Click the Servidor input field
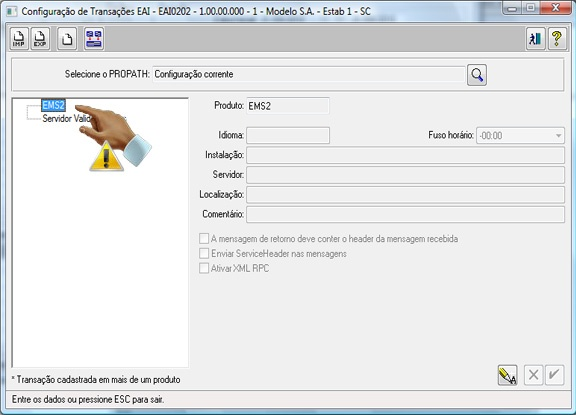Screen dimensions: 576x415 [x=405, y=175]
